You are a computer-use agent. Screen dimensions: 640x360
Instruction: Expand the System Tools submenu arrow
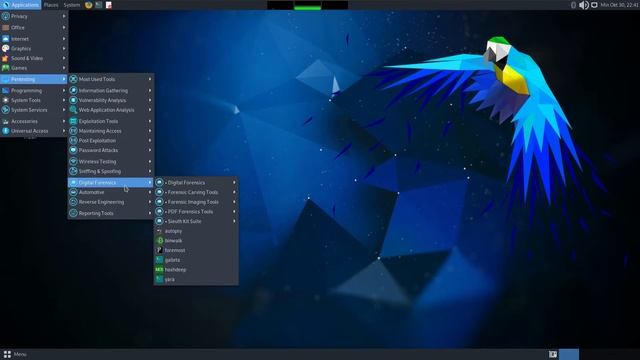coord(64,100)
